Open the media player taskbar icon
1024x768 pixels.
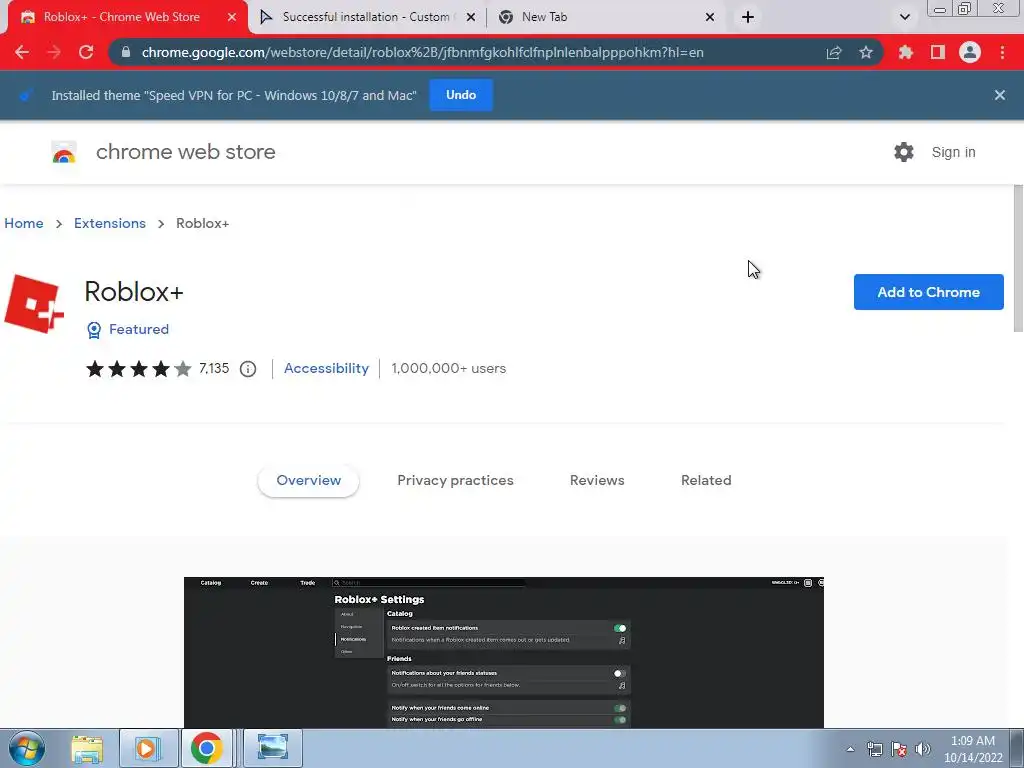pos(148,748)
